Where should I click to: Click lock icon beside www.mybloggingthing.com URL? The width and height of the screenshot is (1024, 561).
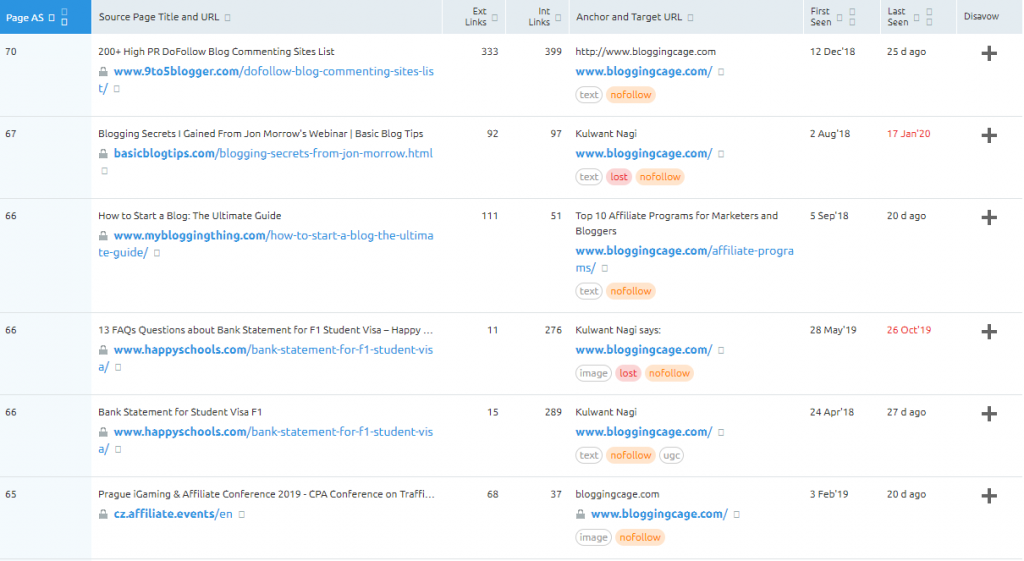[x=103, y=236]
